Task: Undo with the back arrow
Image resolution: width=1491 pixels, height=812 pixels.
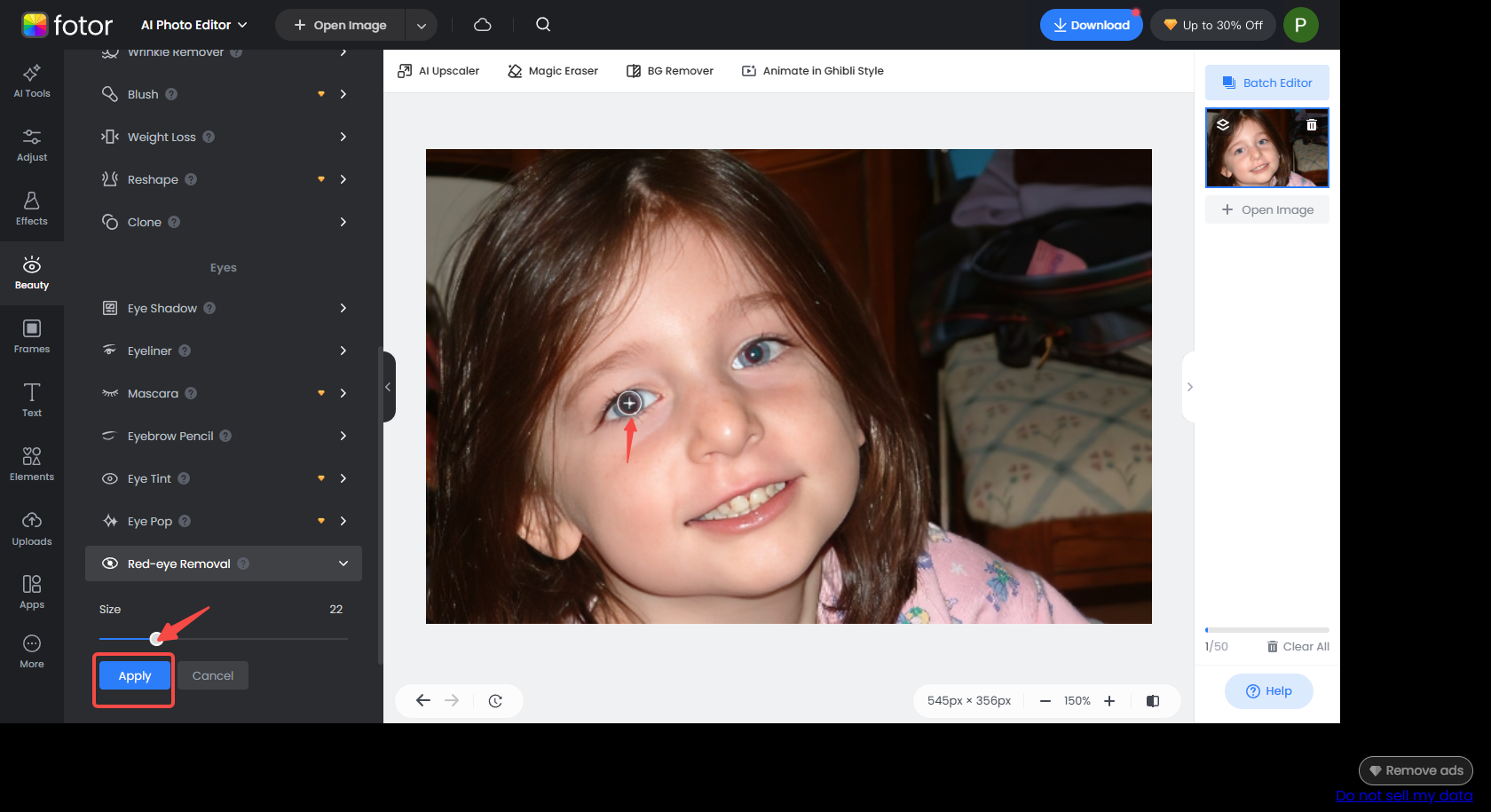Action: tap(423, 700)
